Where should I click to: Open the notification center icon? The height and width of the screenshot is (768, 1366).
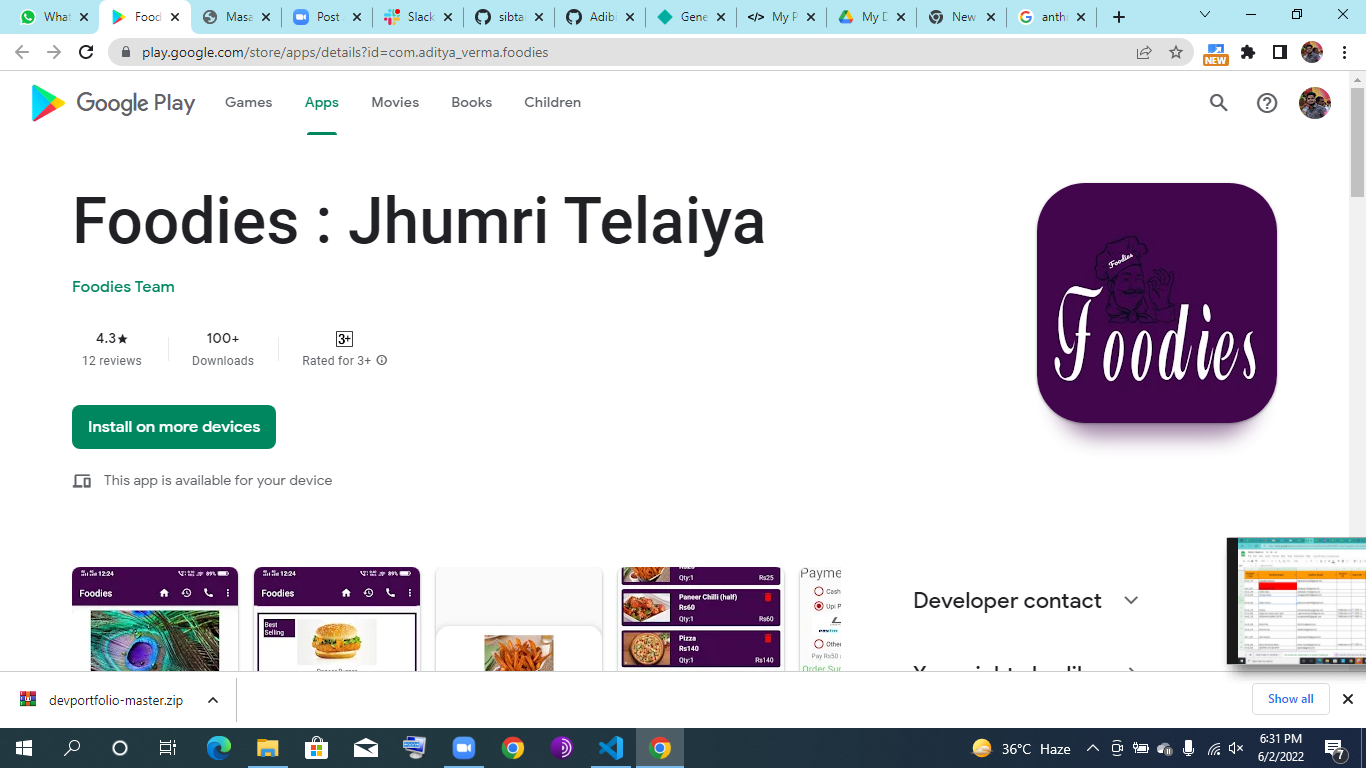point(1335,749)
